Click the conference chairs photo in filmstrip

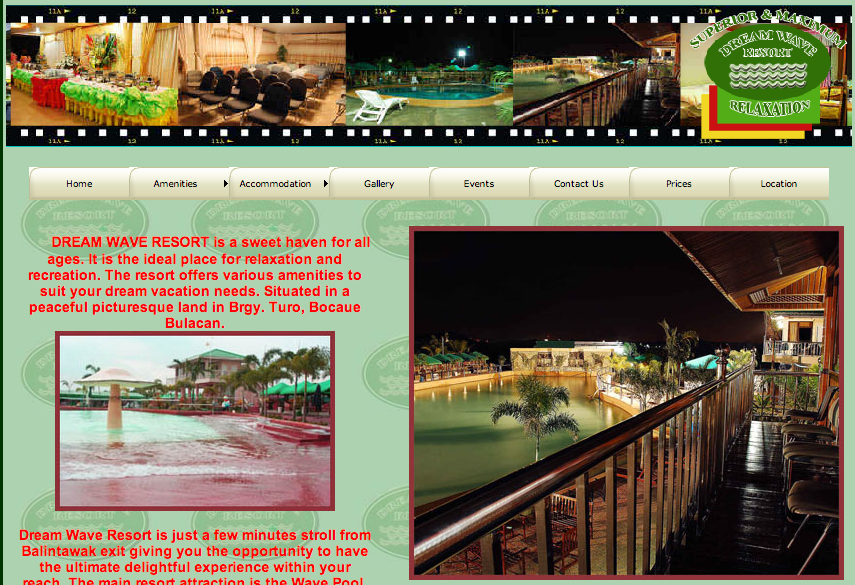(262, 74)
